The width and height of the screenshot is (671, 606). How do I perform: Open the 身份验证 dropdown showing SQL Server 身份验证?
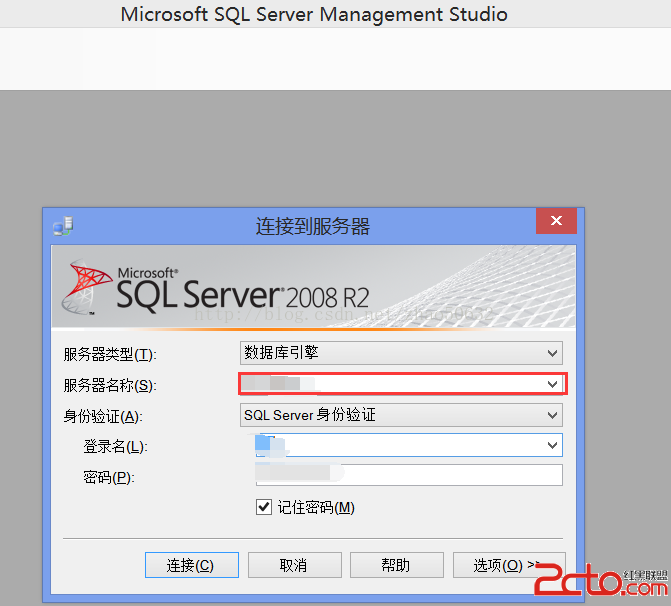click(401, 415)
